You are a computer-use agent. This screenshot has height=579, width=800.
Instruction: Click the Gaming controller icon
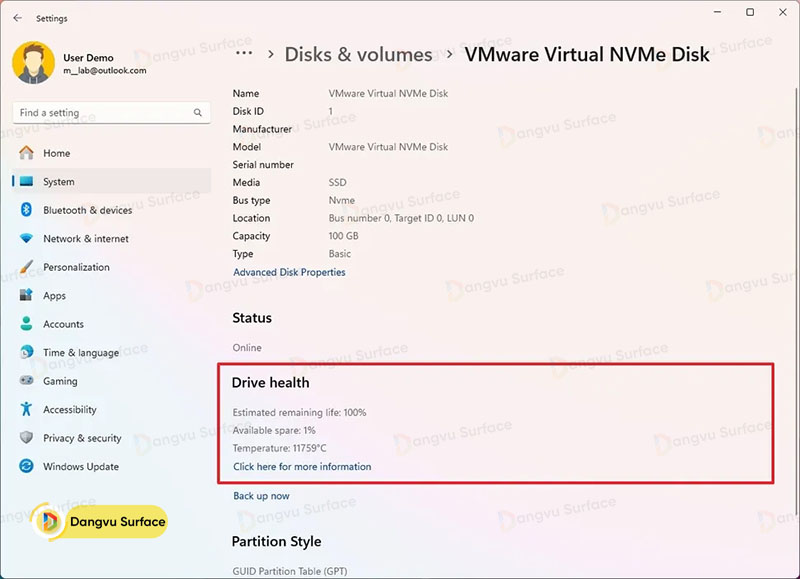25,381
